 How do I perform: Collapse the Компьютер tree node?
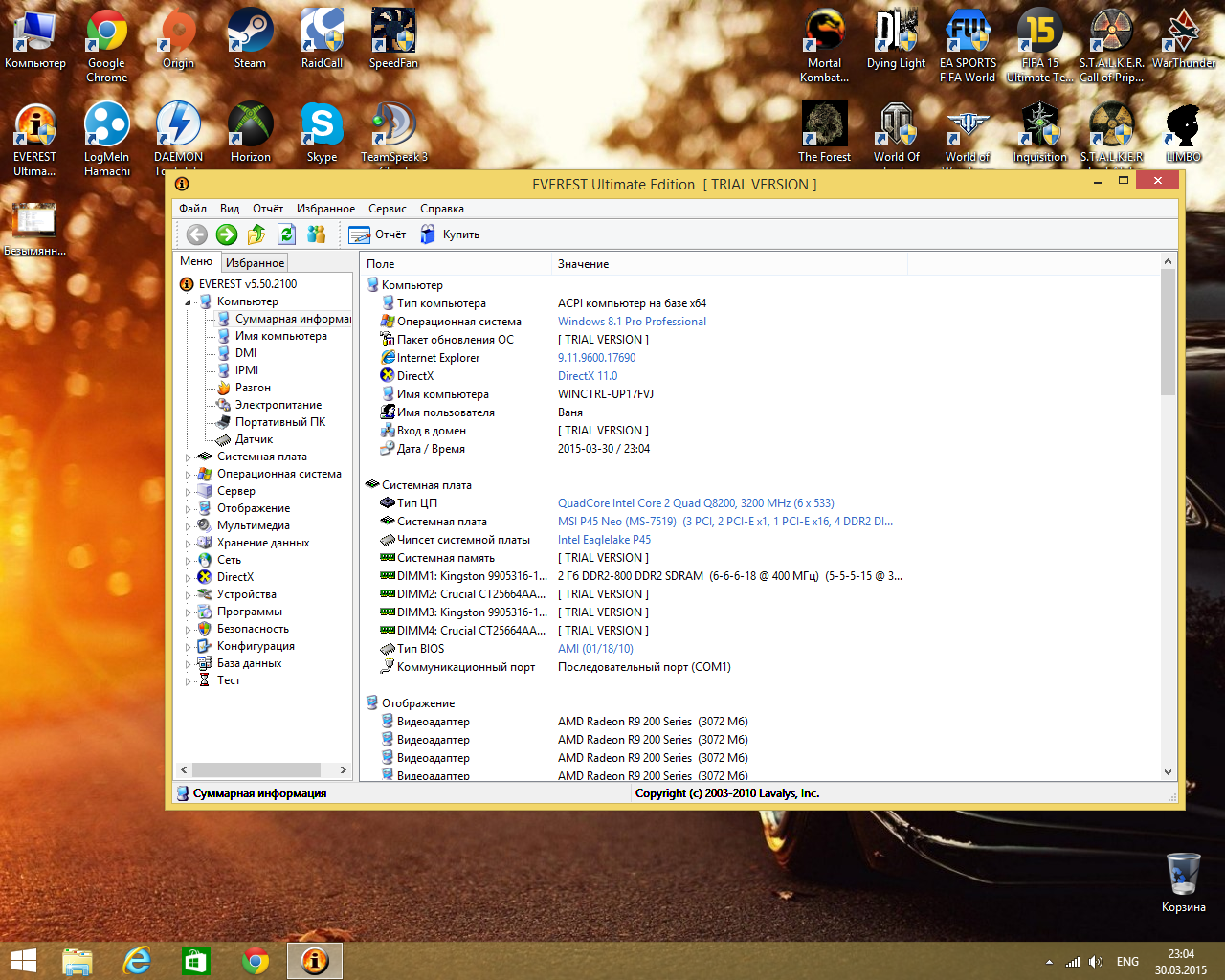click(x=188, y=302)
